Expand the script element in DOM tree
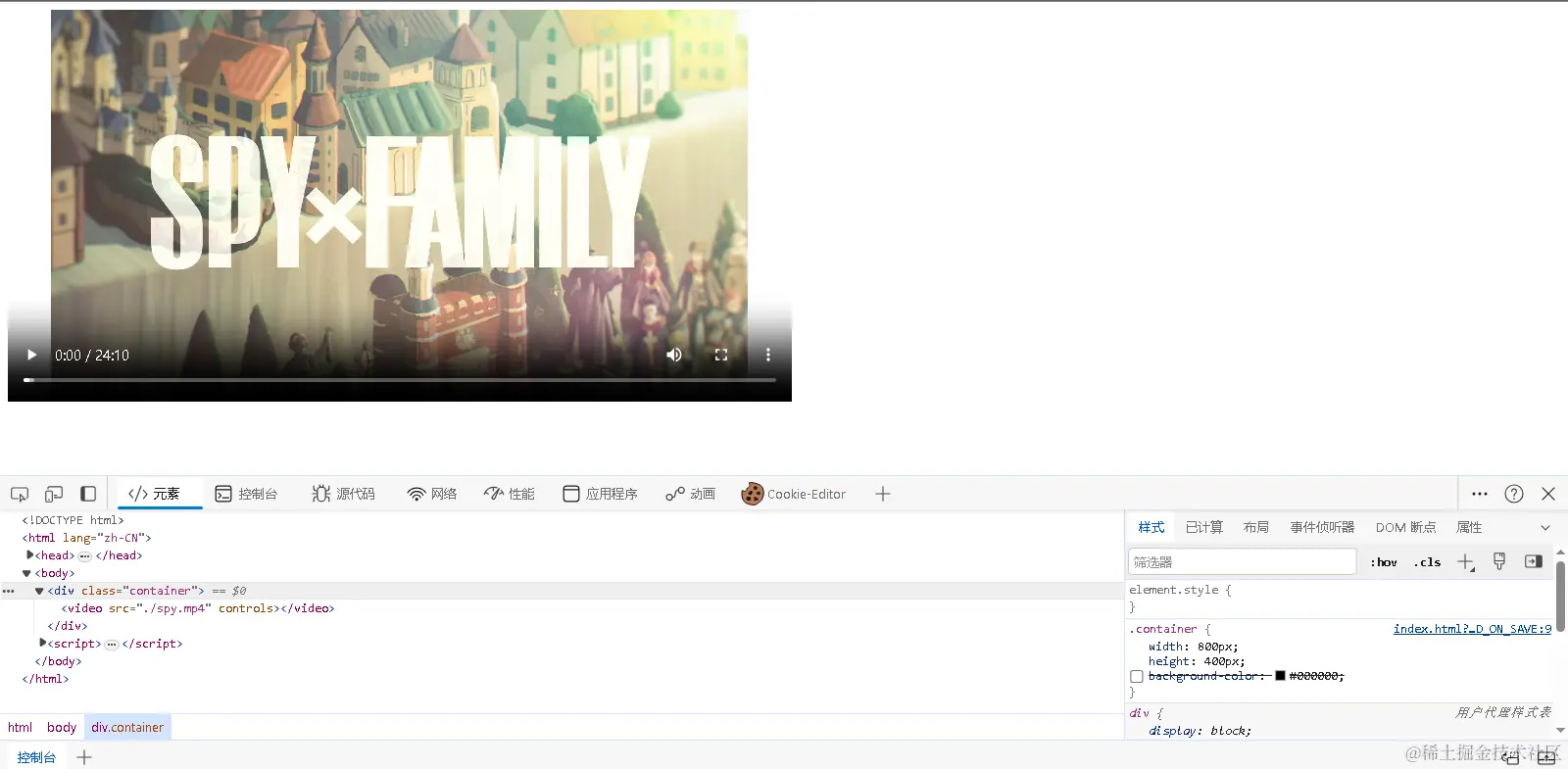The image size is (1568, 769). [43, 644]
